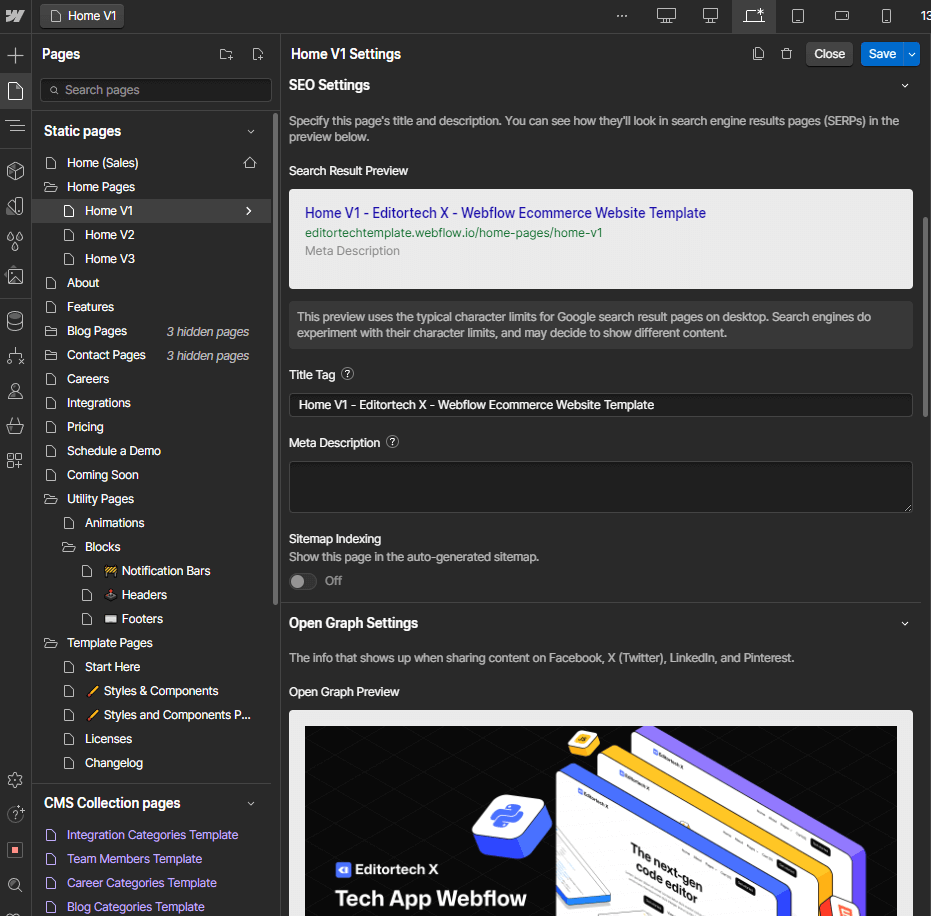Open the Assets panel
931x916 pixels.
(x=15, y=276)
